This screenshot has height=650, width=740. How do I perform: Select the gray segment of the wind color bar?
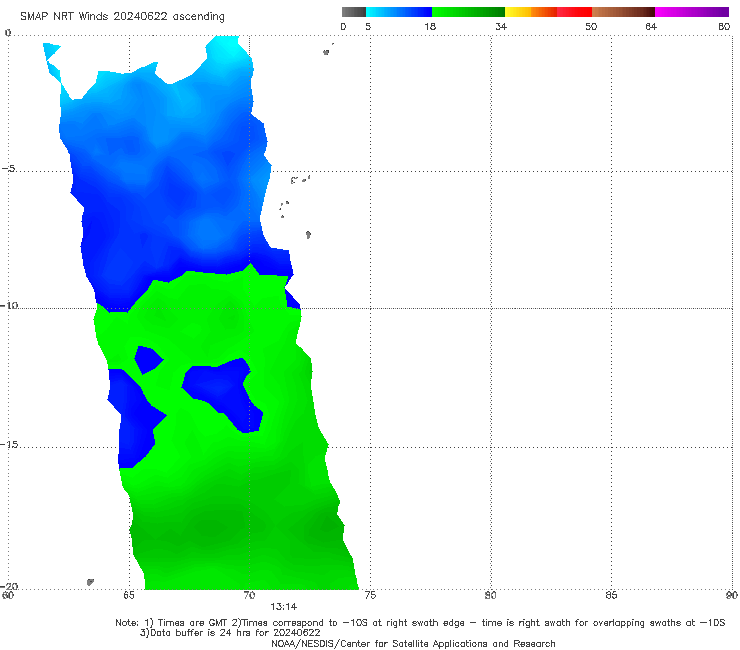[x=354, y=12]
